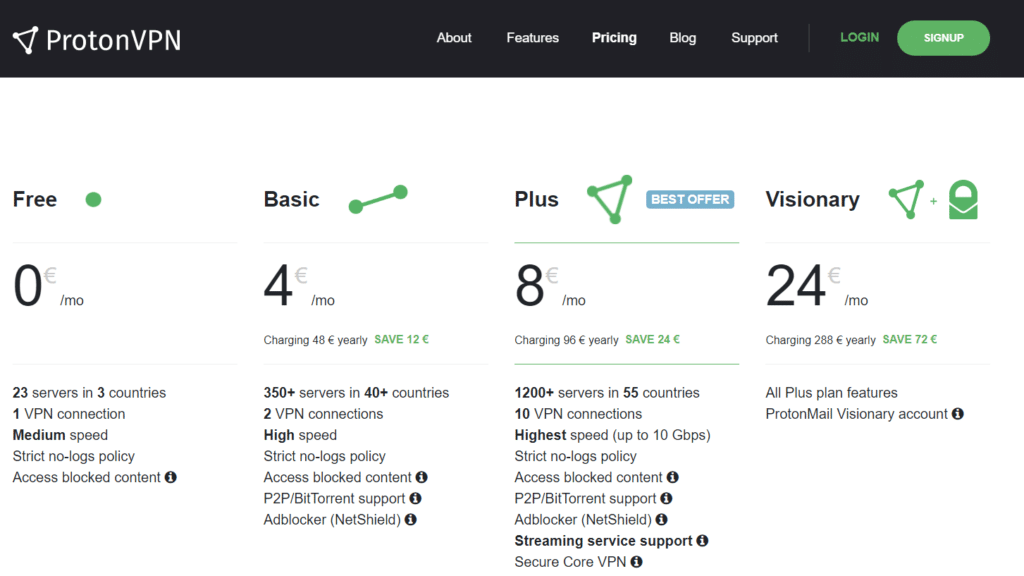Image resolution: width=1024 pixels, height=576 pixels.
Task: Click info icon for Secure Core VPN
Action: pyautogui.click(x=636, y=562)
